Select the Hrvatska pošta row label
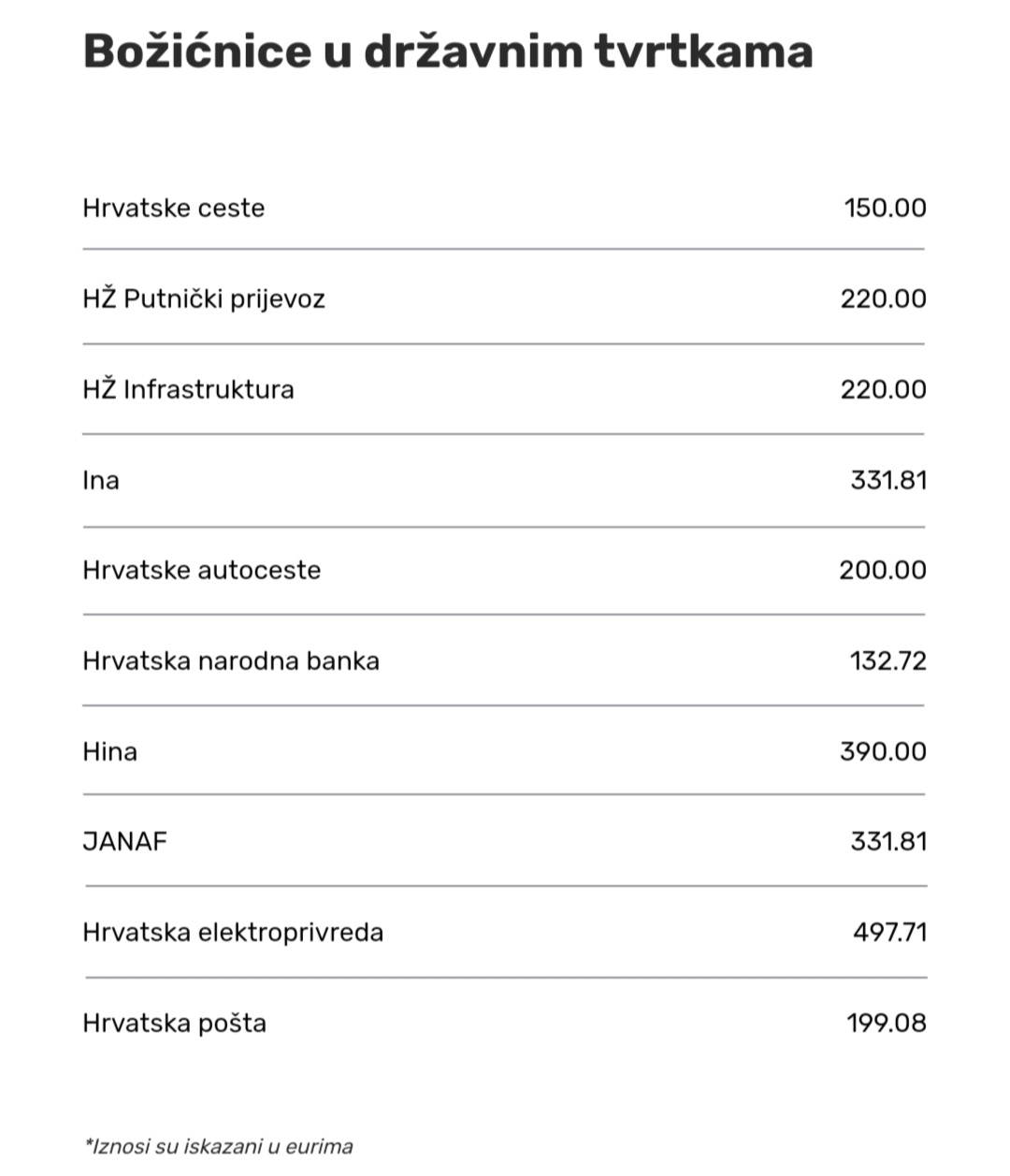The height and width of the screenshot is (1176, 1010). (x=175, y=1024)
